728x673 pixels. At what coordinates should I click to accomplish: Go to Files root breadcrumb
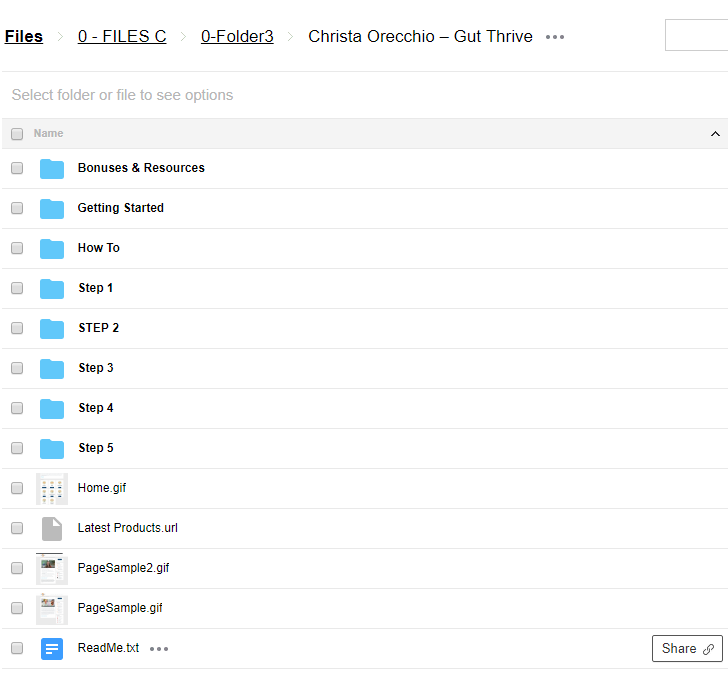coord(24,36)
